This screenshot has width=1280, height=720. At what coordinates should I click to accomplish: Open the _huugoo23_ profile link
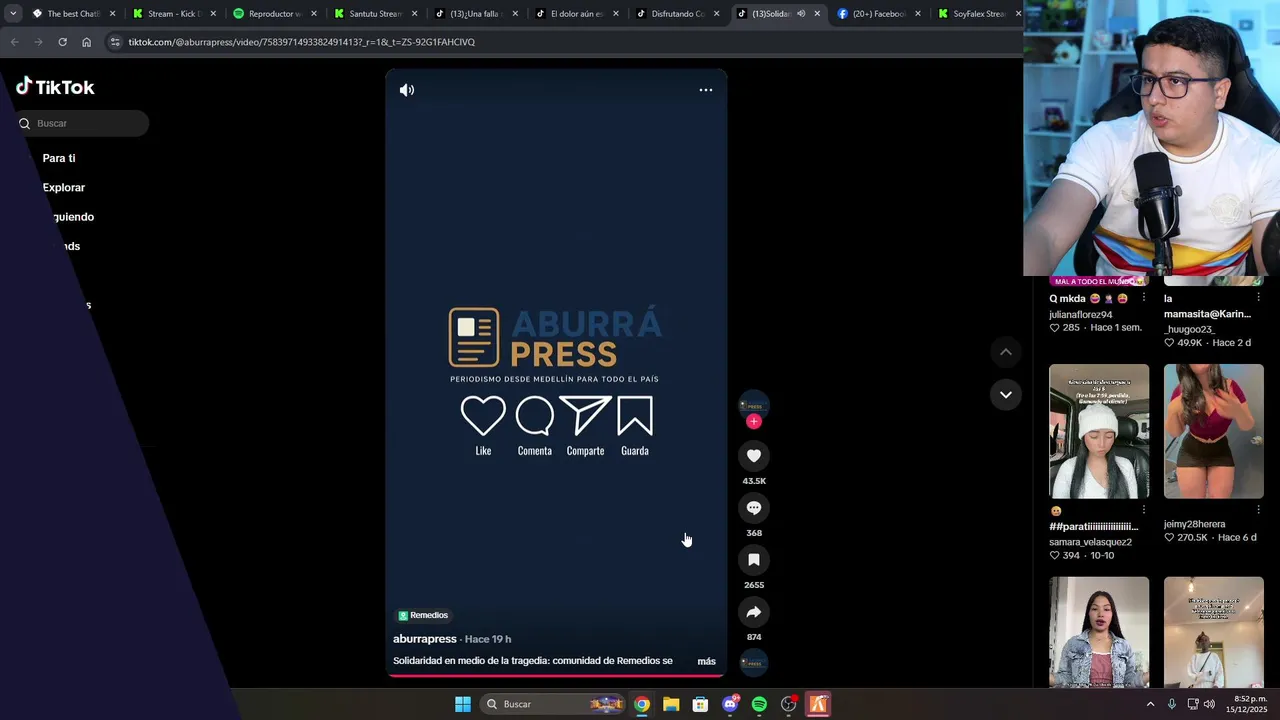pyautogui.click(x=1189, y=329)
